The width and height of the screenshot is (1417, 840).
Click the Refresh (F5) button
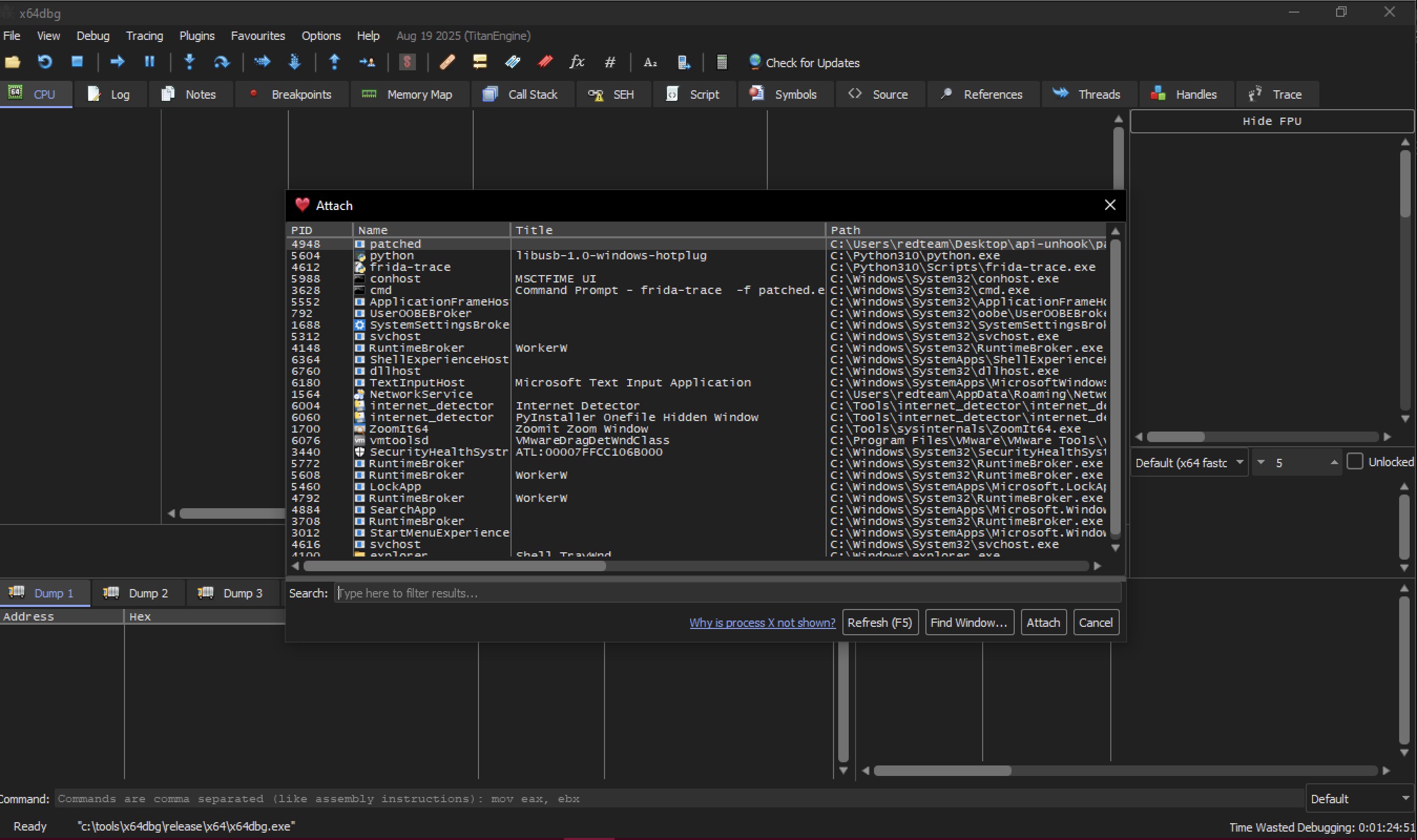point(880,623)
